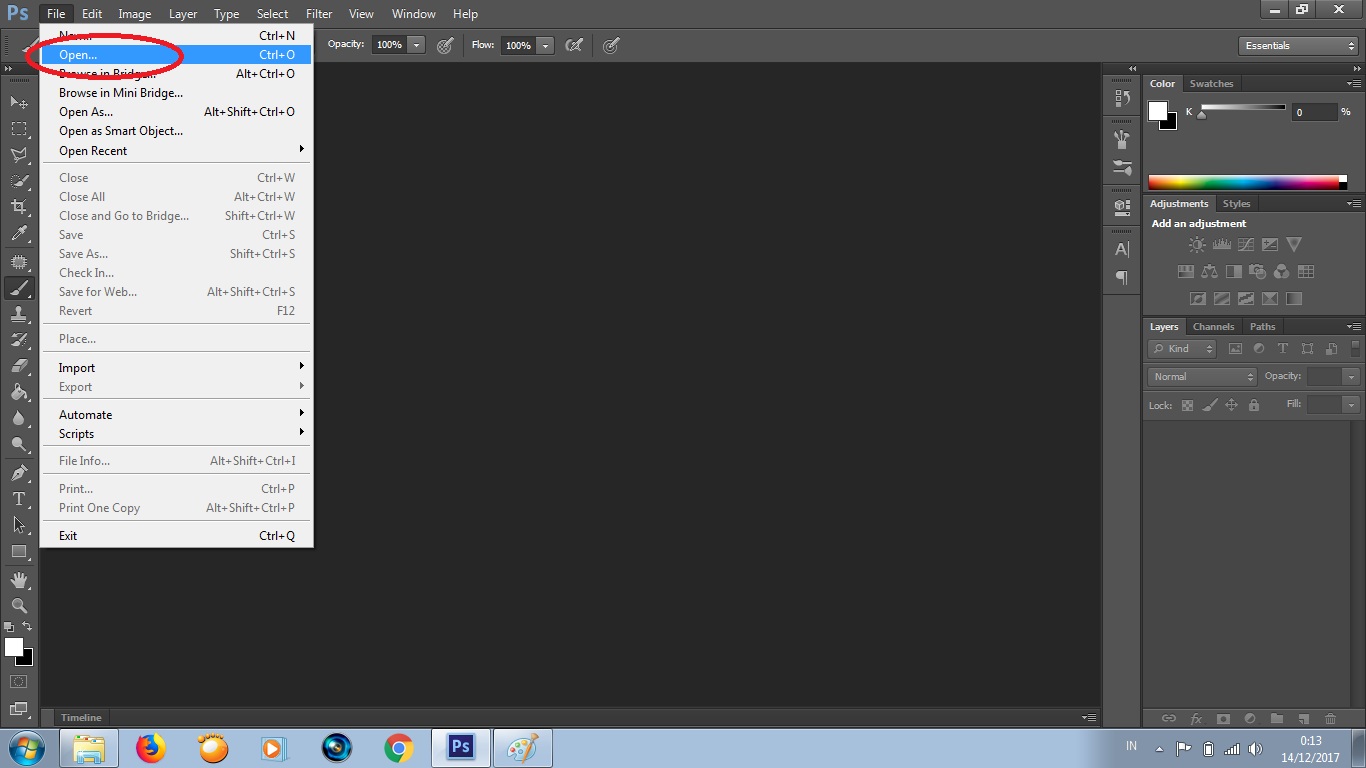Open the Layers panel Fill dropdown
1366x768 pixels.
point(1352,404)
